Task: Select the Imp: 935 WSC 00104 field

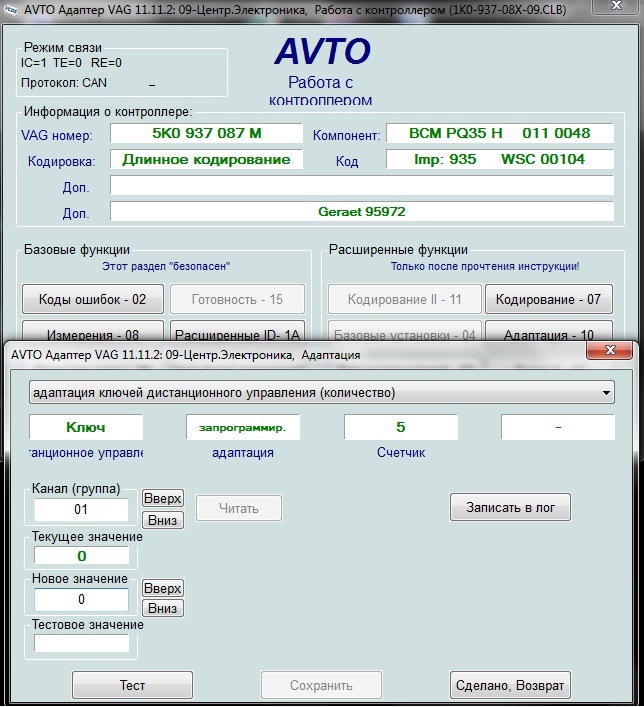Action: [500, 159]
